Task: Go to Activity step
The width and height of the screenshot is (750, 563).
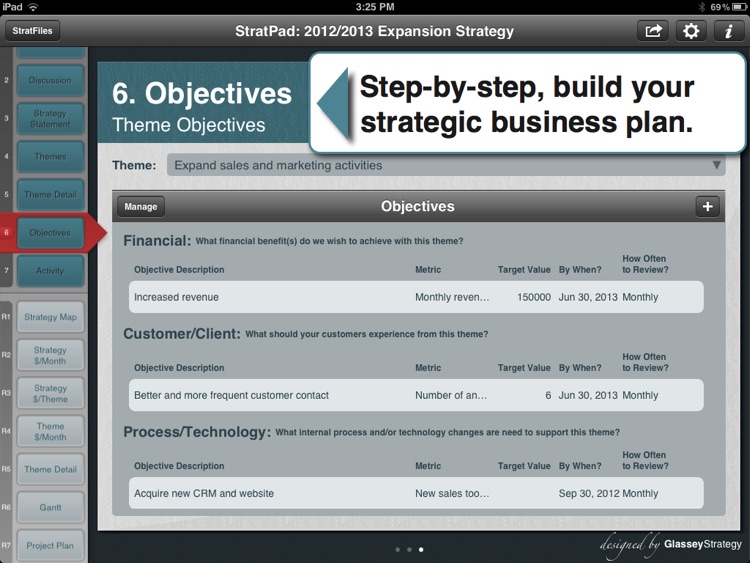Action: [x=50, y=271]
